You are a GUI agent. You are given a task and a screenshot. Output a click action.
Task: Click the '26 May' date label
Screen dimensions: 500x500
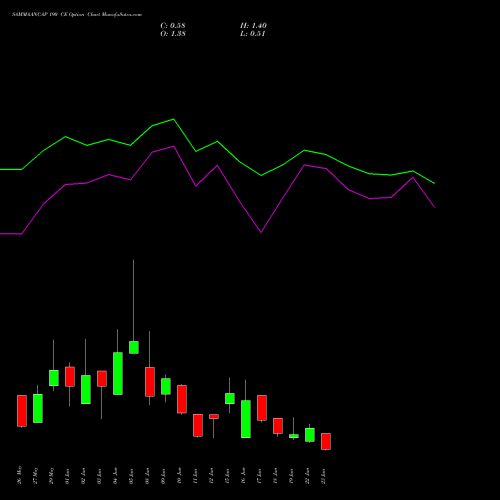tap(19, 475)
